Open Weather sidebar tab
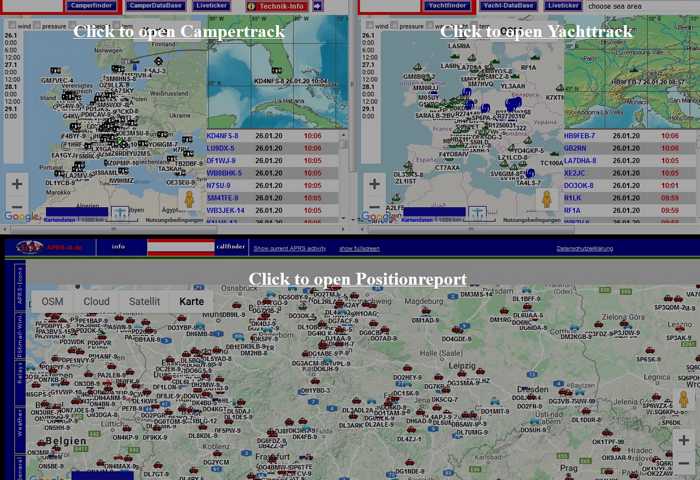Viewport: 700px width, 480px height. click(20, 429)
